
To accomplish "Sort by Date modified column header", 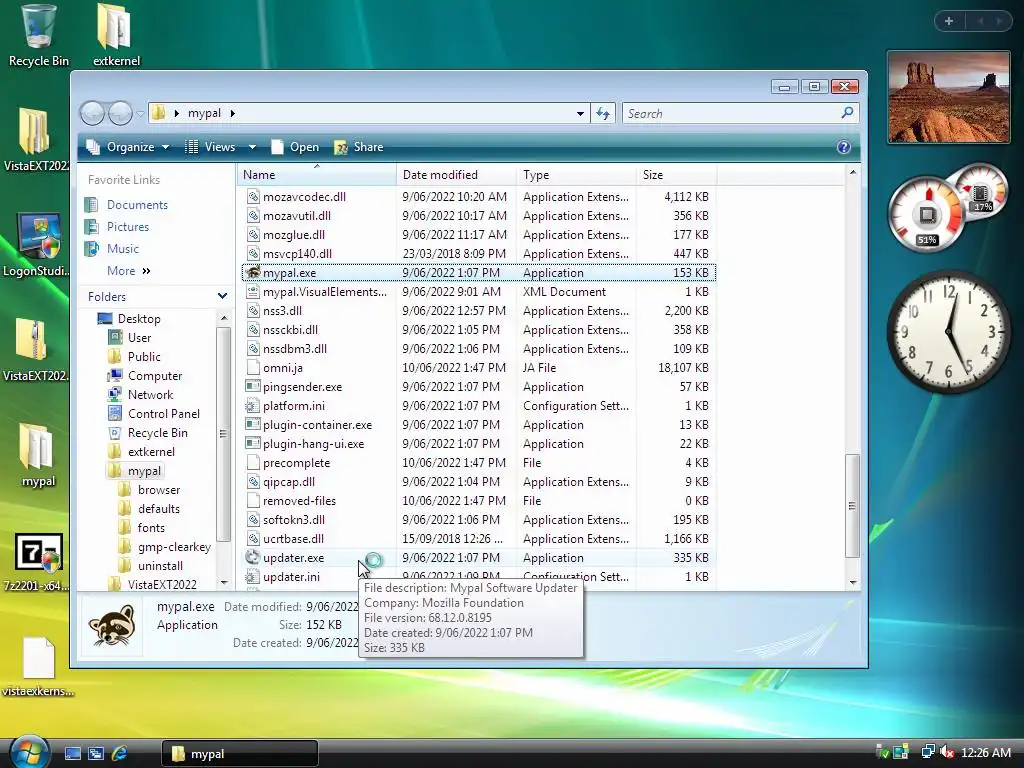I will [456, 174].
